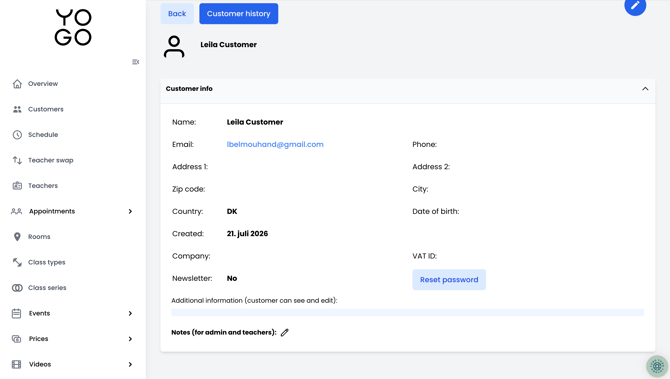The width and height of the screenshot is (670, 379).
Task: Open Teacher swap section
Action: click(x=50, y=160)
